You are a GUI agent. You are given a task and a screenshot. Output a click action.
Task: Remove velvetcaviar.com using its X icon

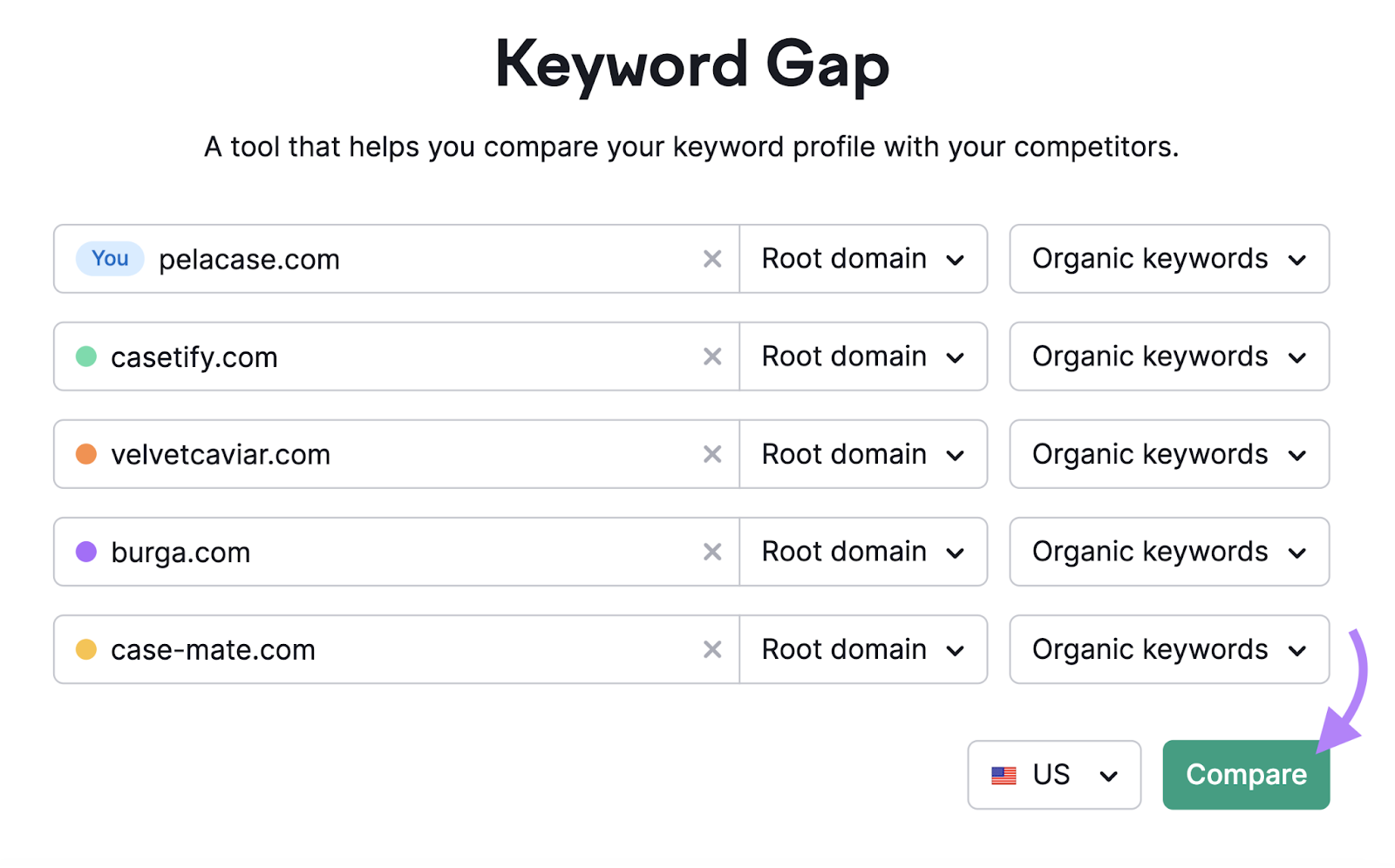pyautogui.click(x=712, y=453)
